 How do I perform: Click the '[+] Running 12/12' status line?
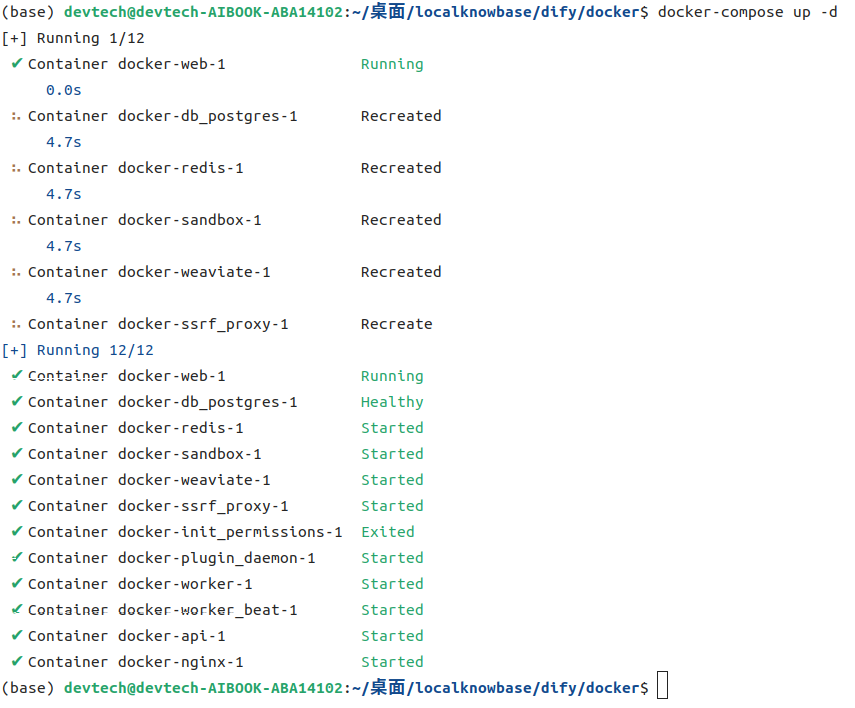(x=77, y=350)
